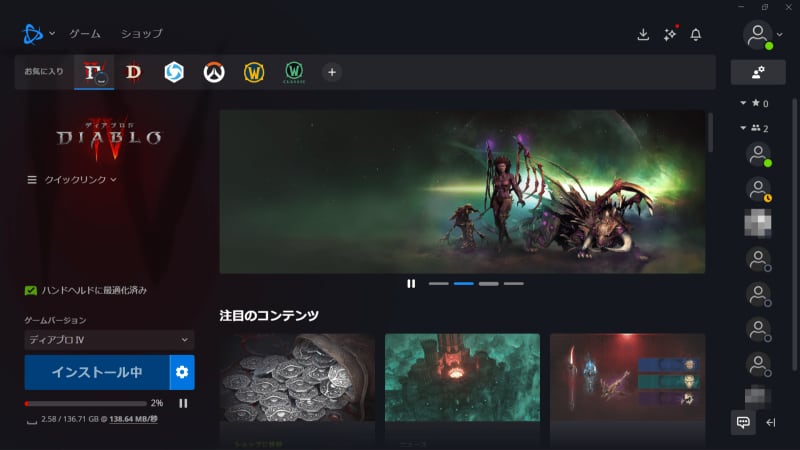This screenshot has height=450, width=800.
Task: Open the add friend settings button
Action: (x=757, y=72)
